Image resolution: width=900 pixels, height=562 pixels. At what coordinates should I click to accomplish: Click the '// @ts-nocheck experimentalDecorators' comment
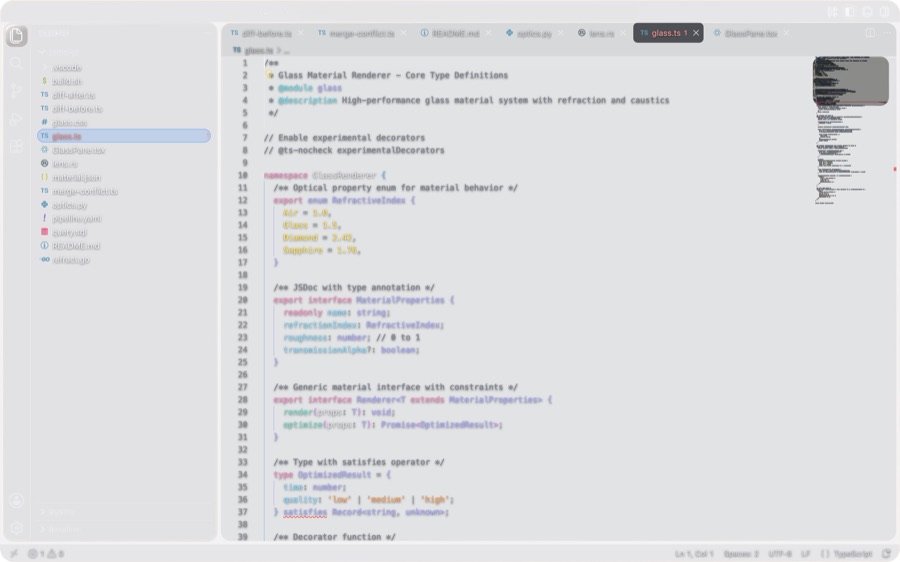tap(354, 150)
